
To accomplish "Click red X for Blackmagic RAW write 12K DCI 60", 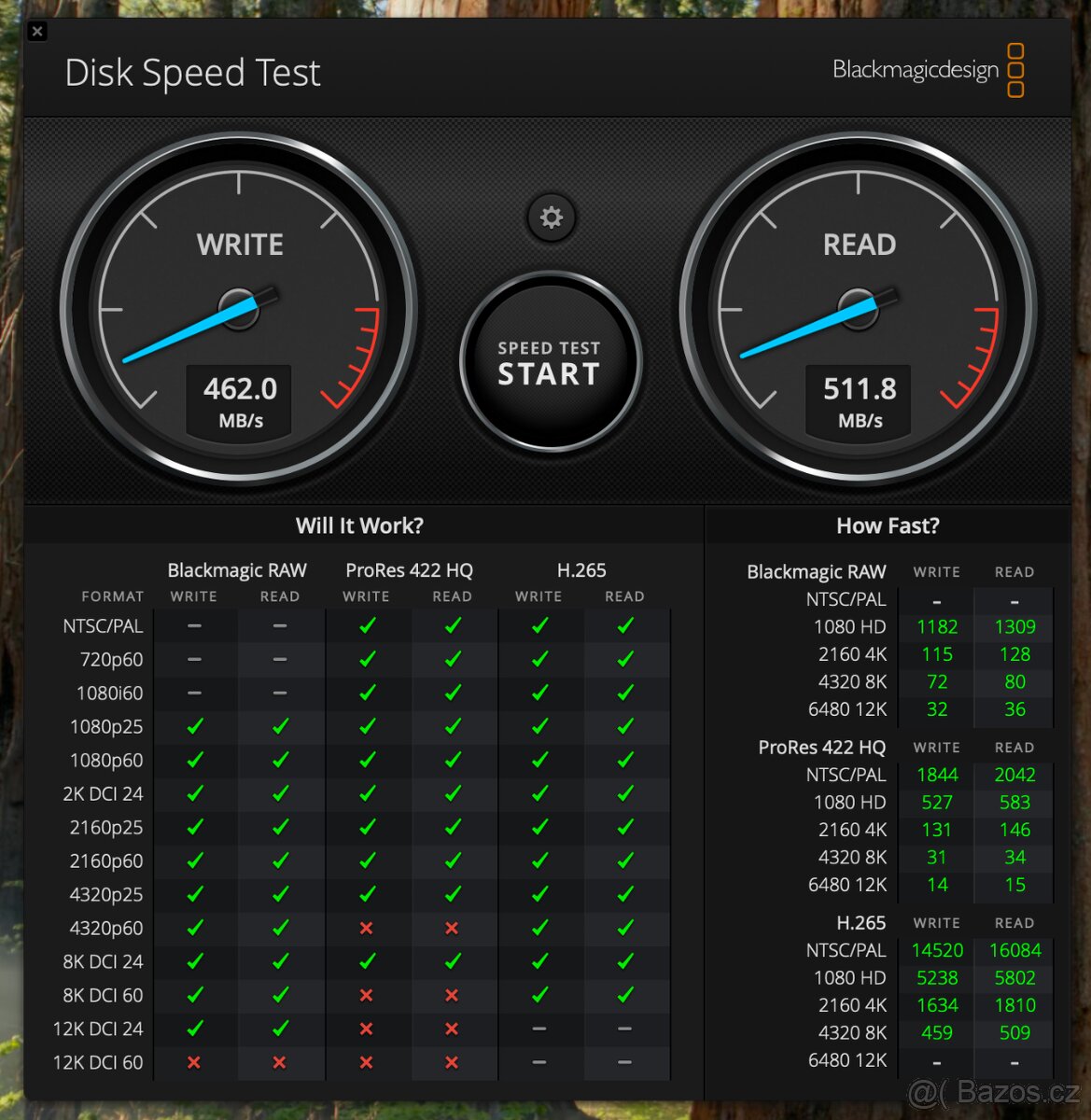I will 194,1062.
